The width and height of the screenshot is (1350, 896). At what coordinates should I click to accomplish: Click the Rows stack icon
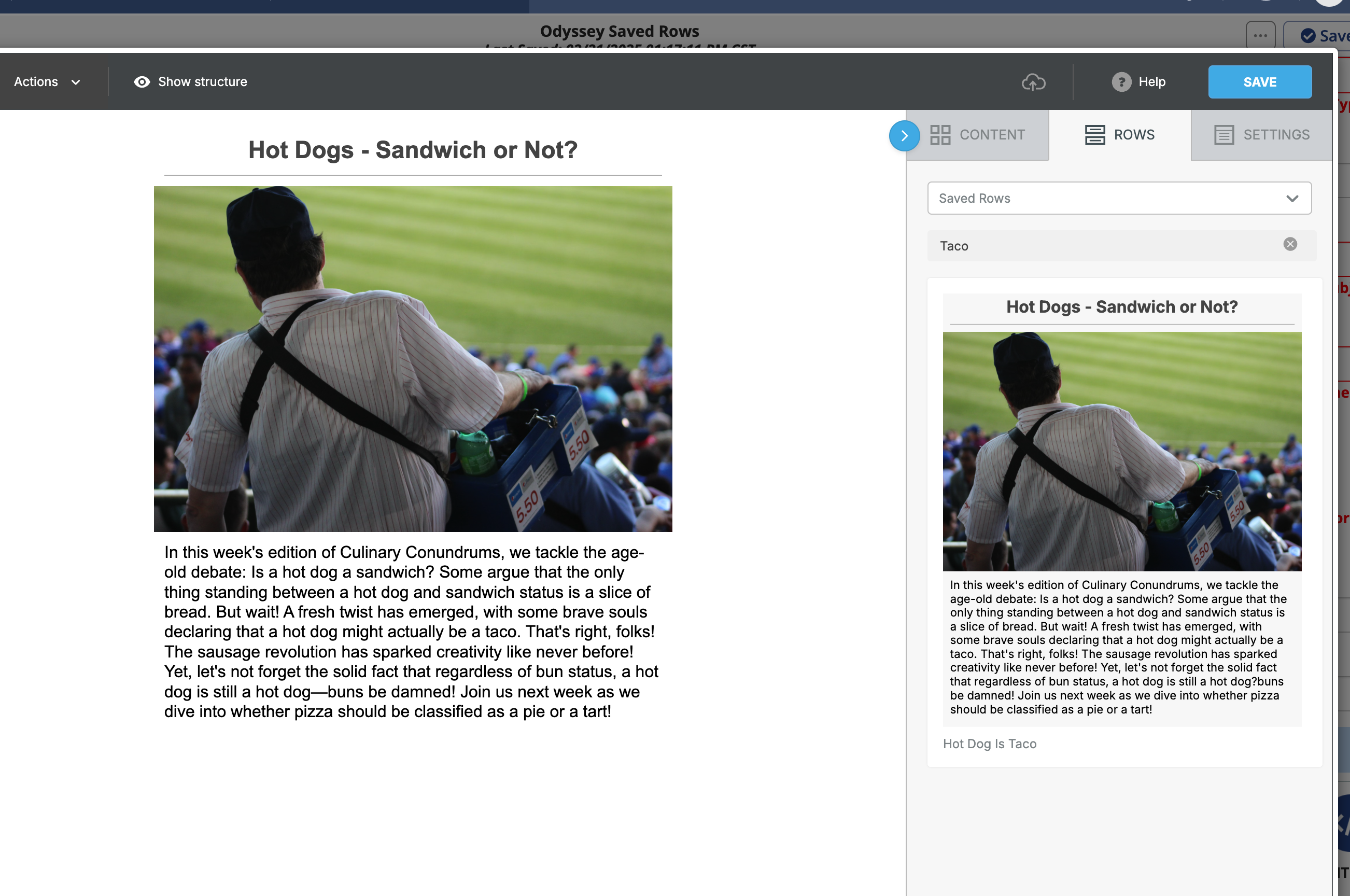point(1094,135)
